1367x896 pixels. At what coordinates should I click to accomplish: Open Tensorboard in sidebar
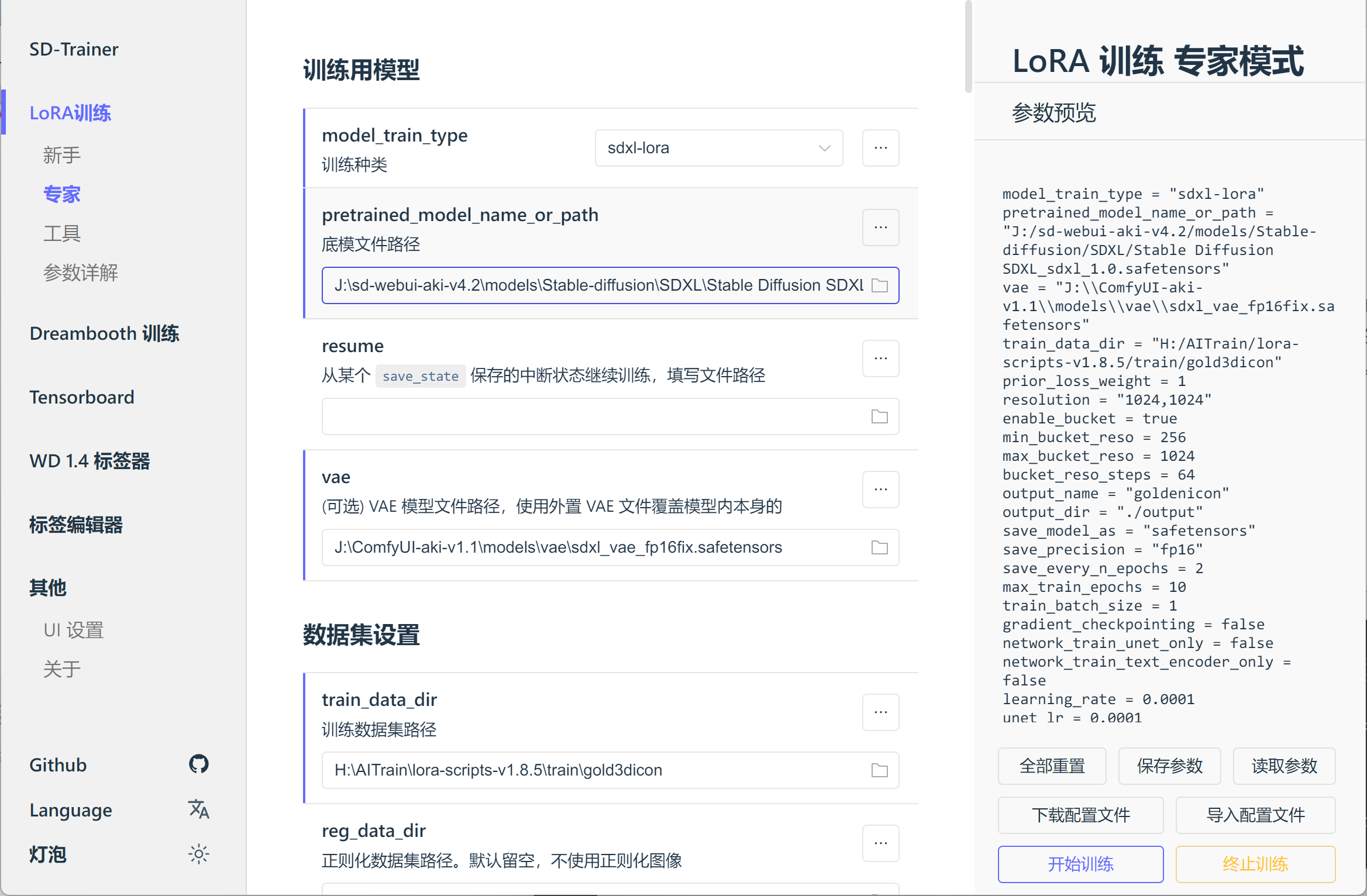(x=82, y=397)
